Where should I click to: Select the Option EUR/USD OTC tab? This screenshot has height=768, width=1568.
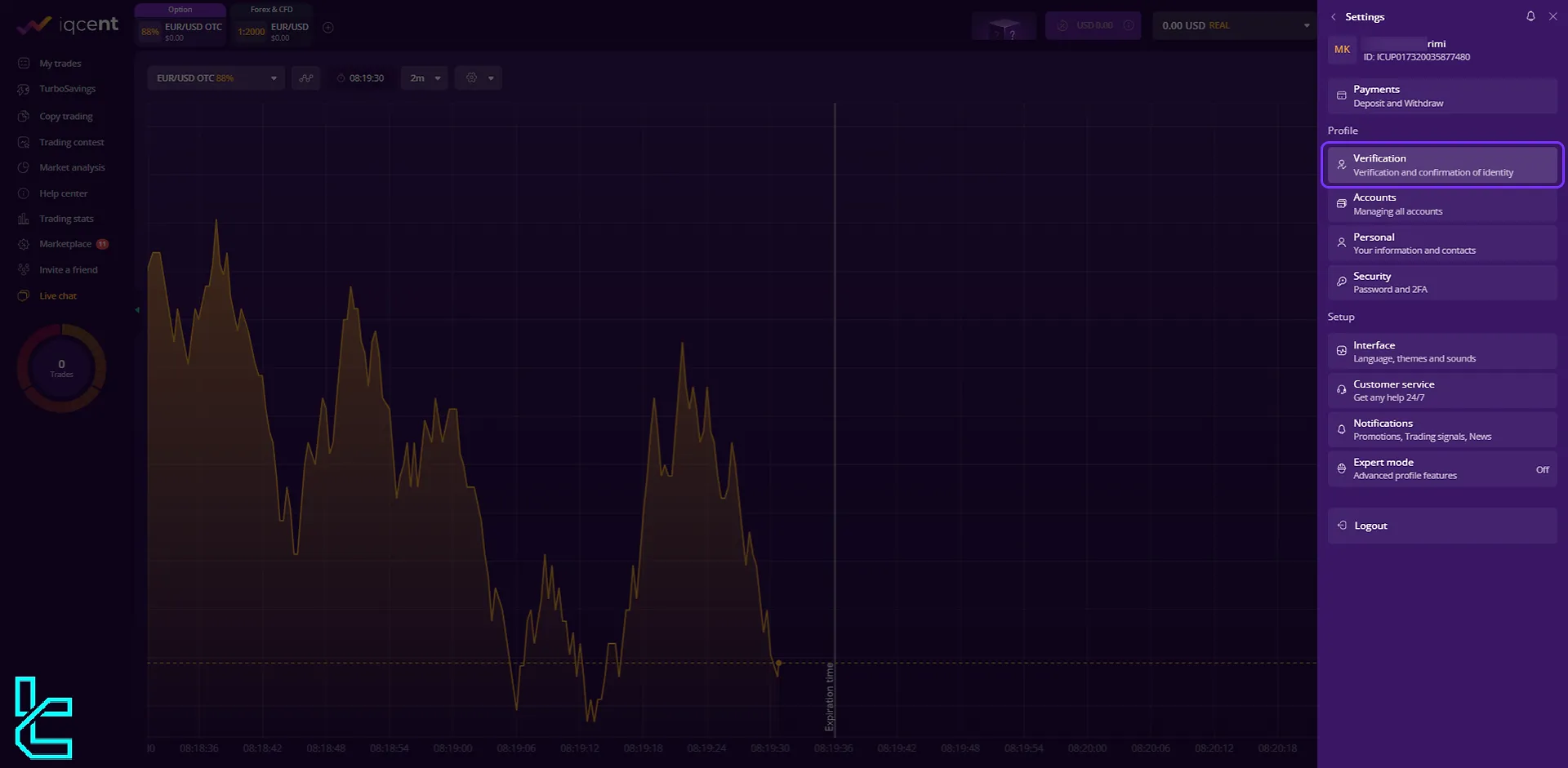tap(180, 23)
